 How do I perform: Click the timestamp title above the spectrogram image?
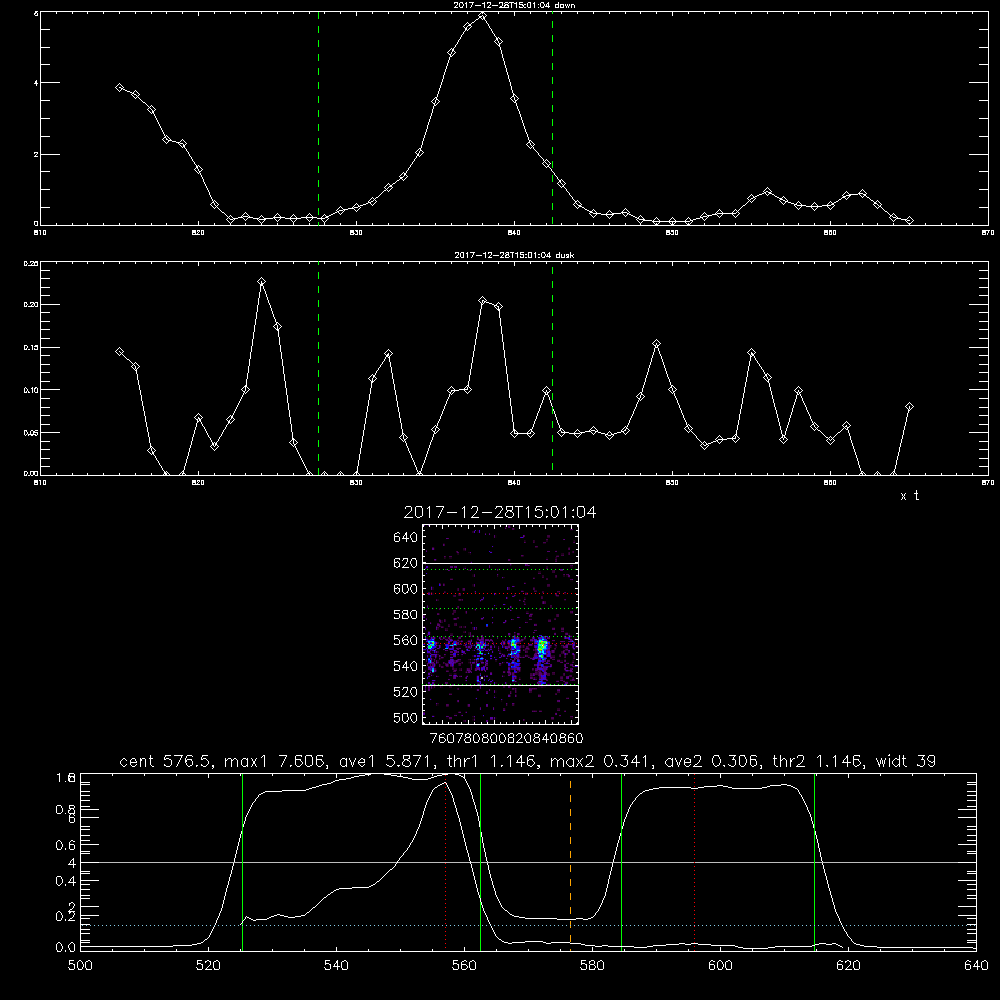[500, 512]
